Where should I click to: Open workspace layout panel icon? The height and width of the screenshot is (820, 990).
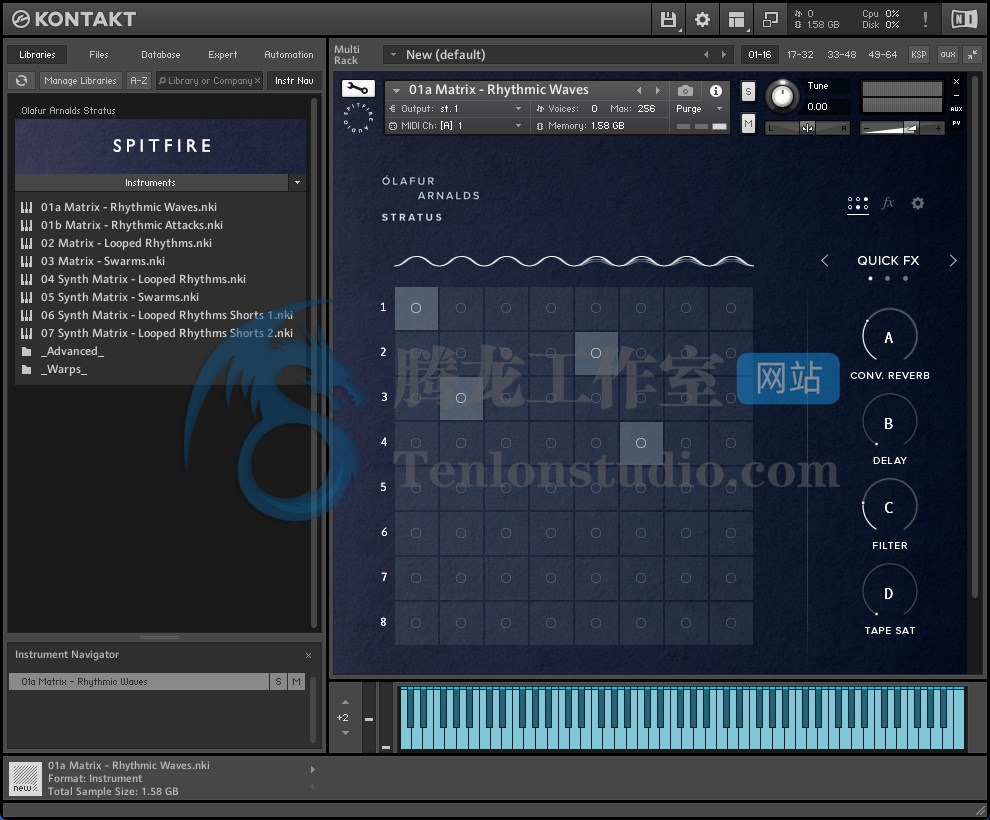pos(736,20)
